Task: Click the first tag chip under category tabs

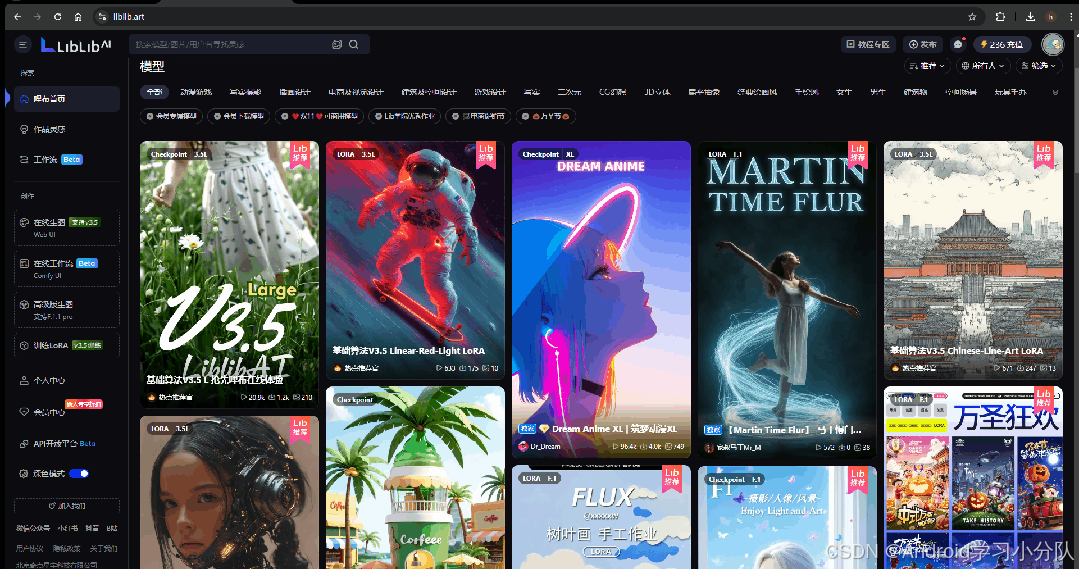Action: (x=171, y=116)
